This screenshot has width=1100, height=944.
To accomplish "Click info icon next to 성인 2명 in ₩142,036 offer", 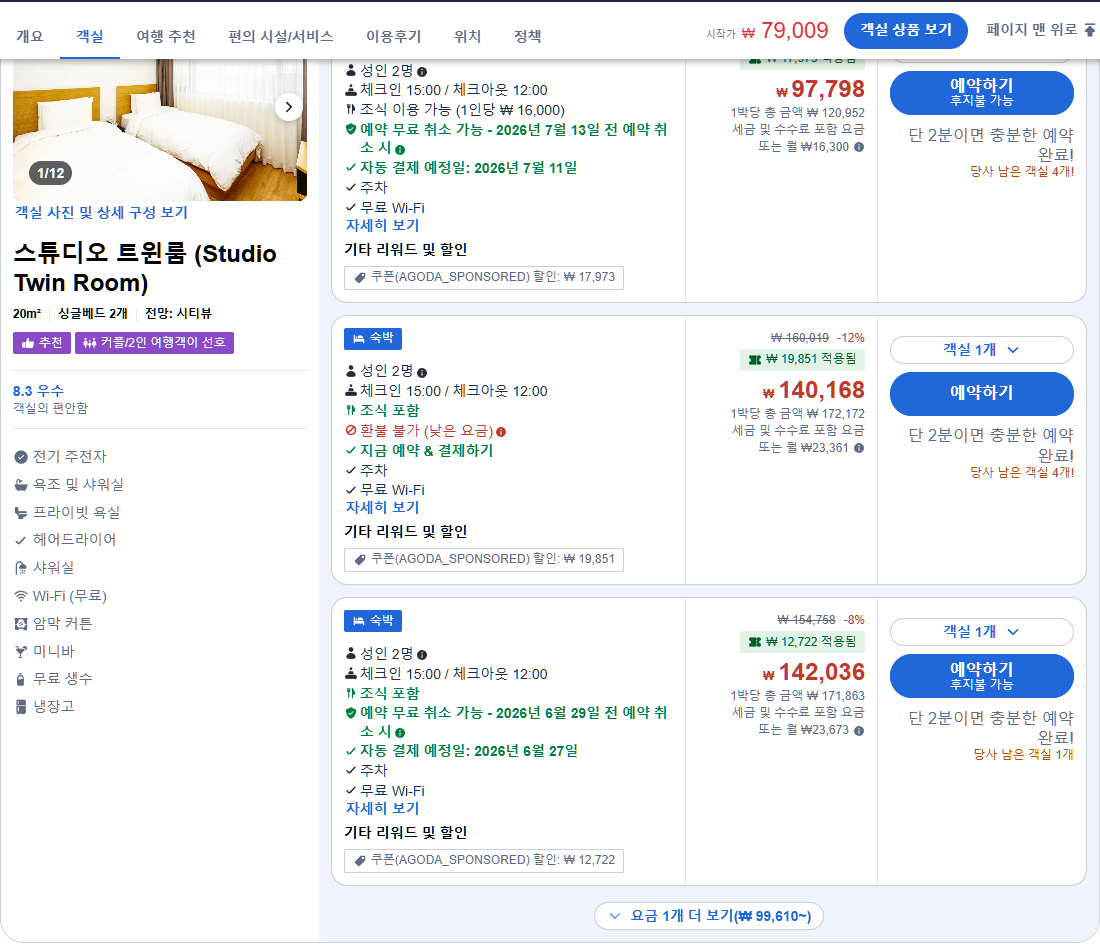I will [x=422, y=656].
